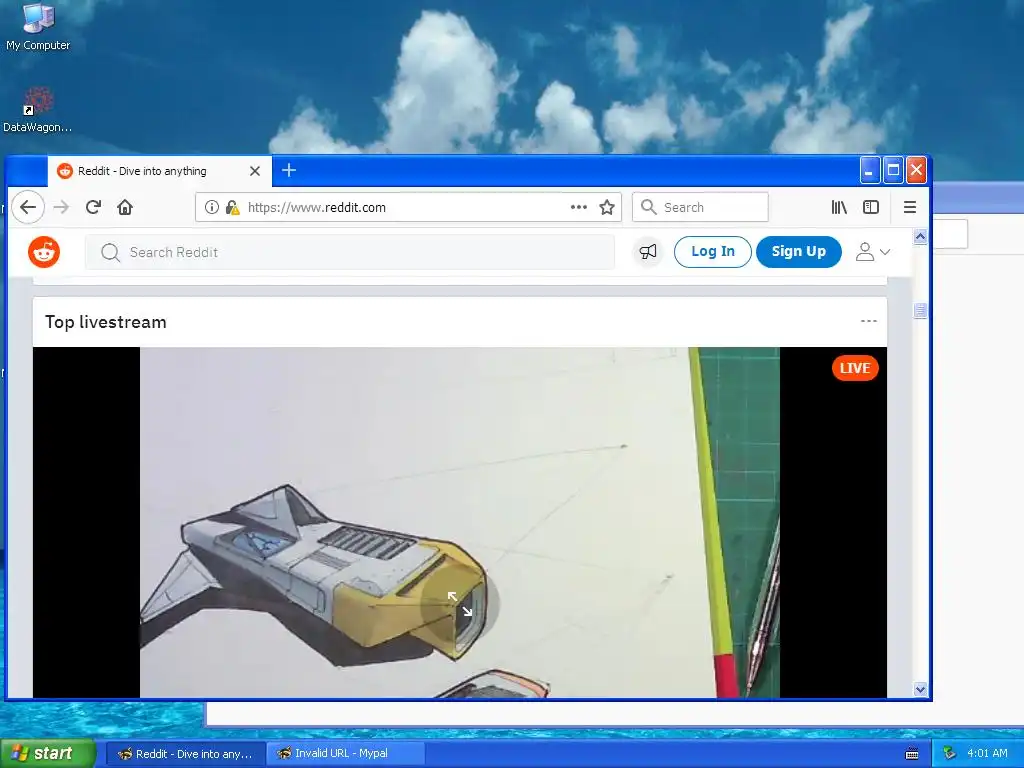
Task: Open the Library bookmarks icon
Action: tap(839, 207)
